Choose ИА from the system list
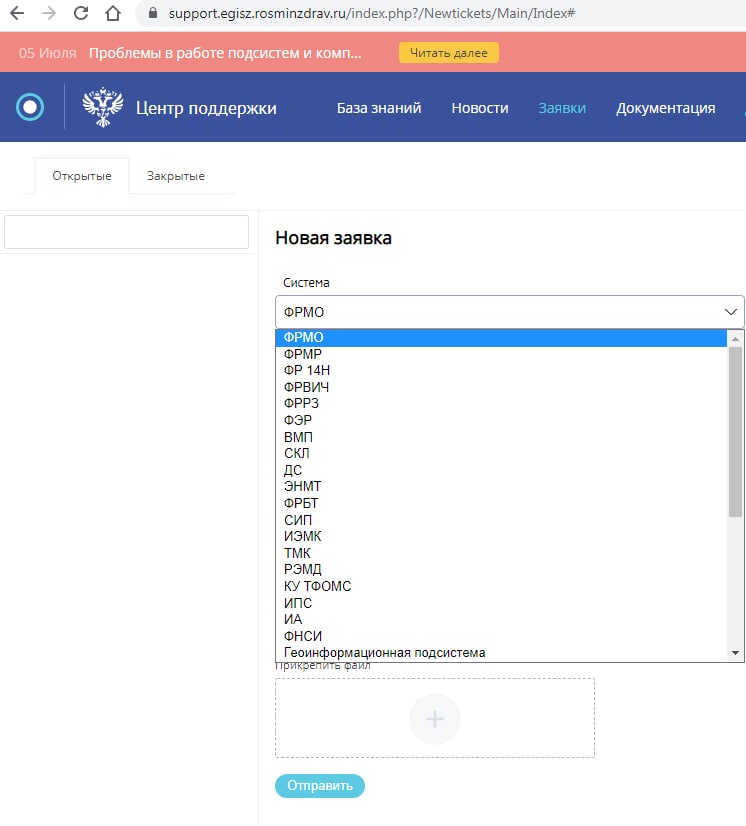Image resolution: width=746 pixels, height=826 pixels. pos(501,620)
